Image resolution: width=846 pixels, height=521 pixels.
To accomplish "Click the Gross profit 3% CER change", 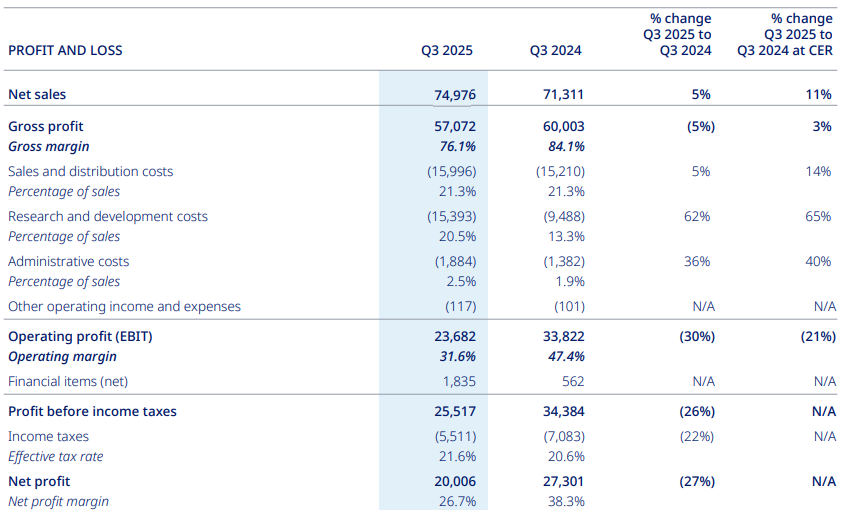I will click(x=822, y=126).
